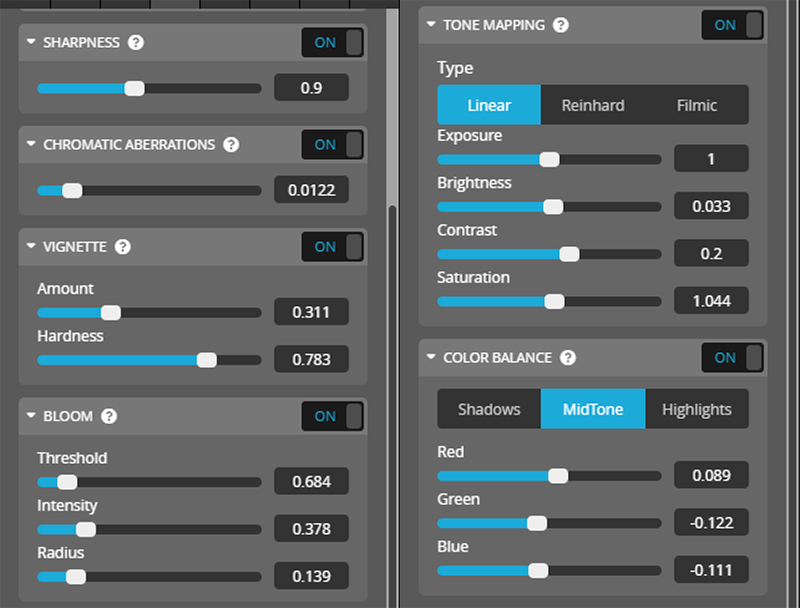Click the Vignette help question mark
This screenshot has width=800, height=608.
[x=124, y=247]
